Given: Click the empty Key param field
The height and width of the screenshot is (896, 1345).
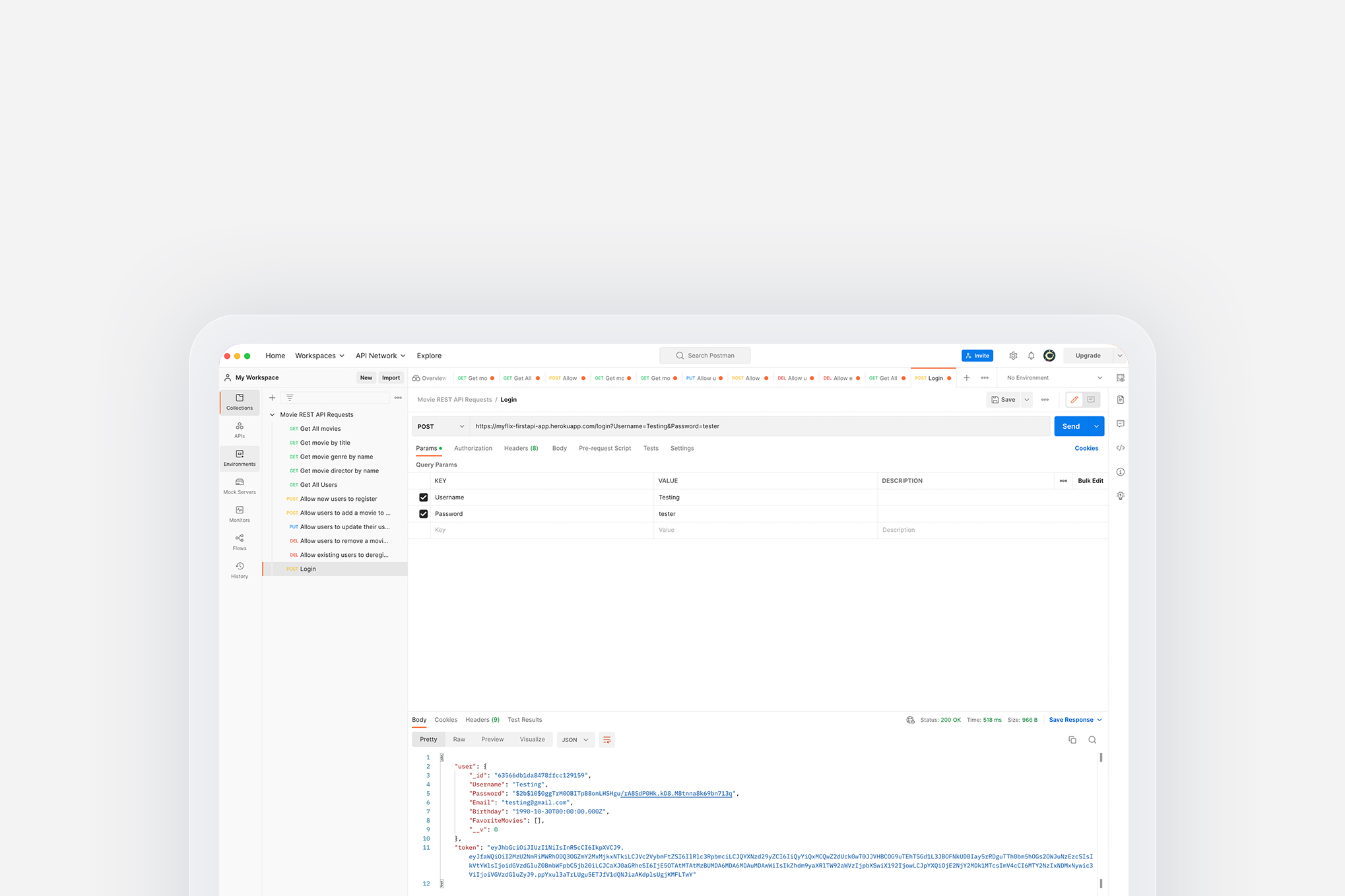Looking at the screenshot, I should click(541, 530).
